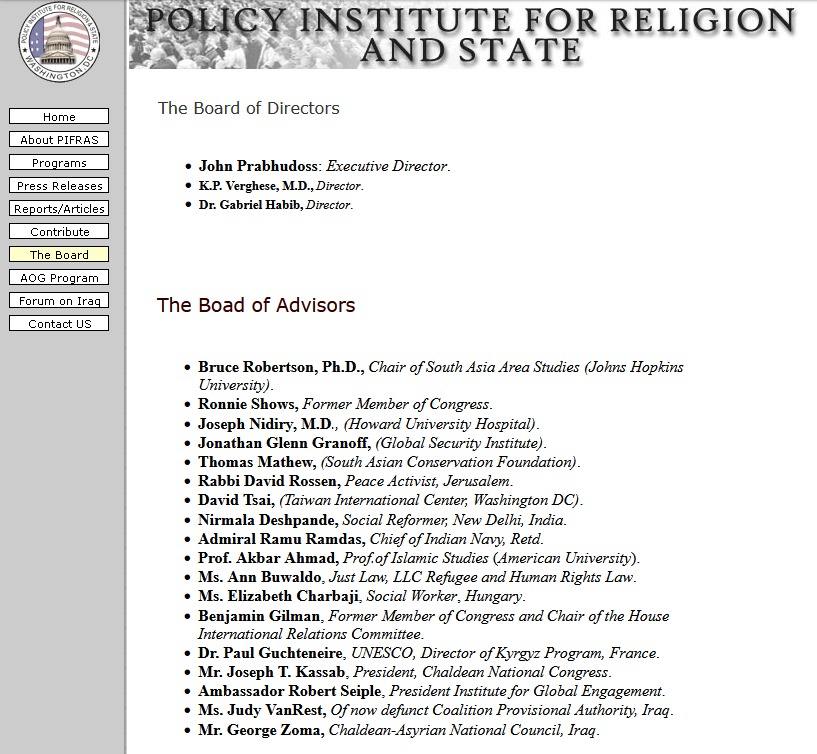Image resolution: width=817 pixels, height=754 pixels.
Task: Click Ms. Elizabeth Charbaji entry
Action: tap(362, 596)
